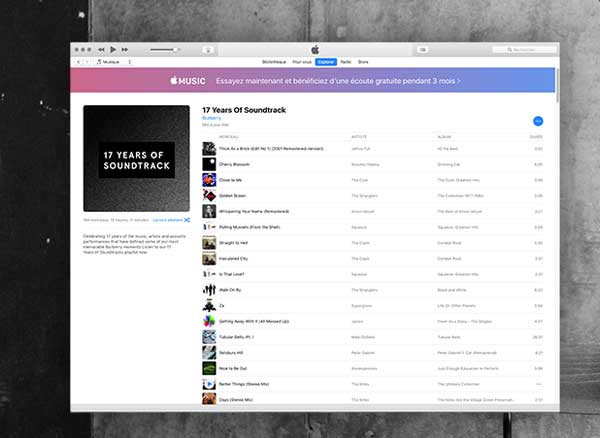
Task: Switch to the Radio tab
Action: (346, 62)
